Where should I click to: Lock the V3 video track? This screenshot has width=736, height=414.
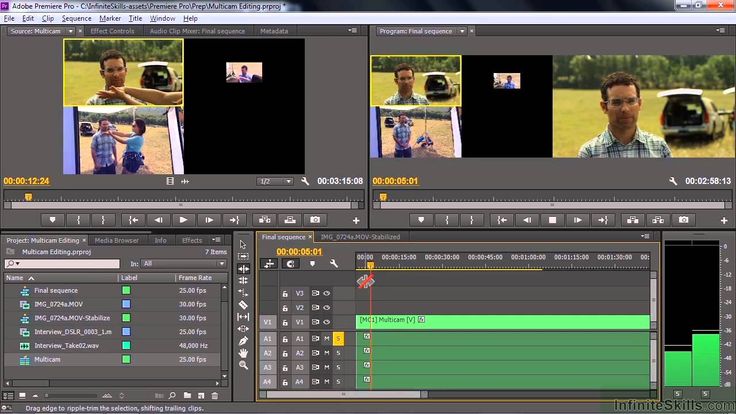[x=284, y=294]
